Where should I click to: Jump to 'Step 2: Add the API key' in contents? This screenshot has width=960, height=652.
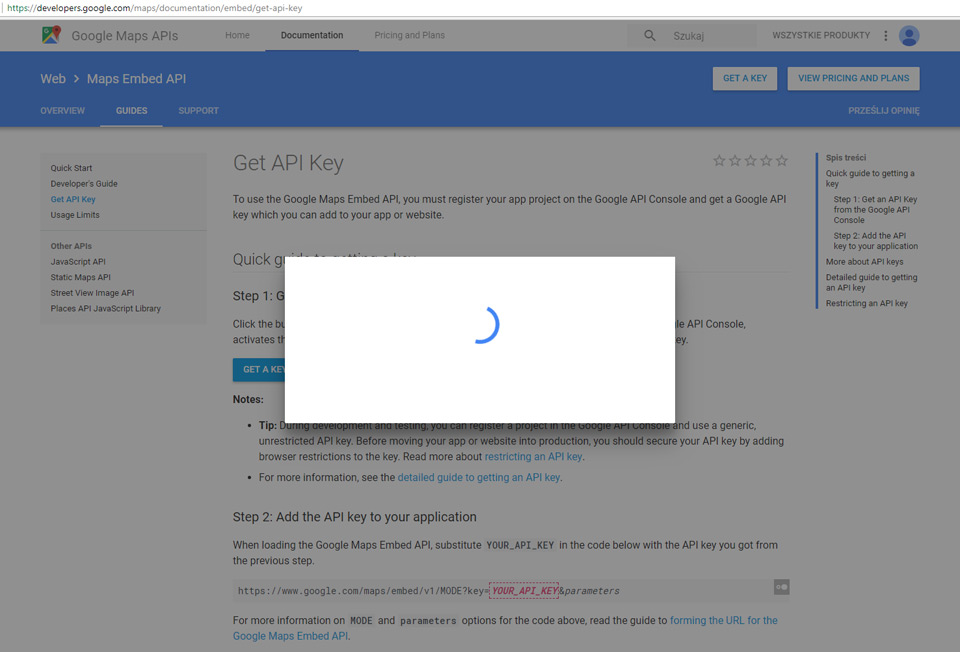coord(876,241)
